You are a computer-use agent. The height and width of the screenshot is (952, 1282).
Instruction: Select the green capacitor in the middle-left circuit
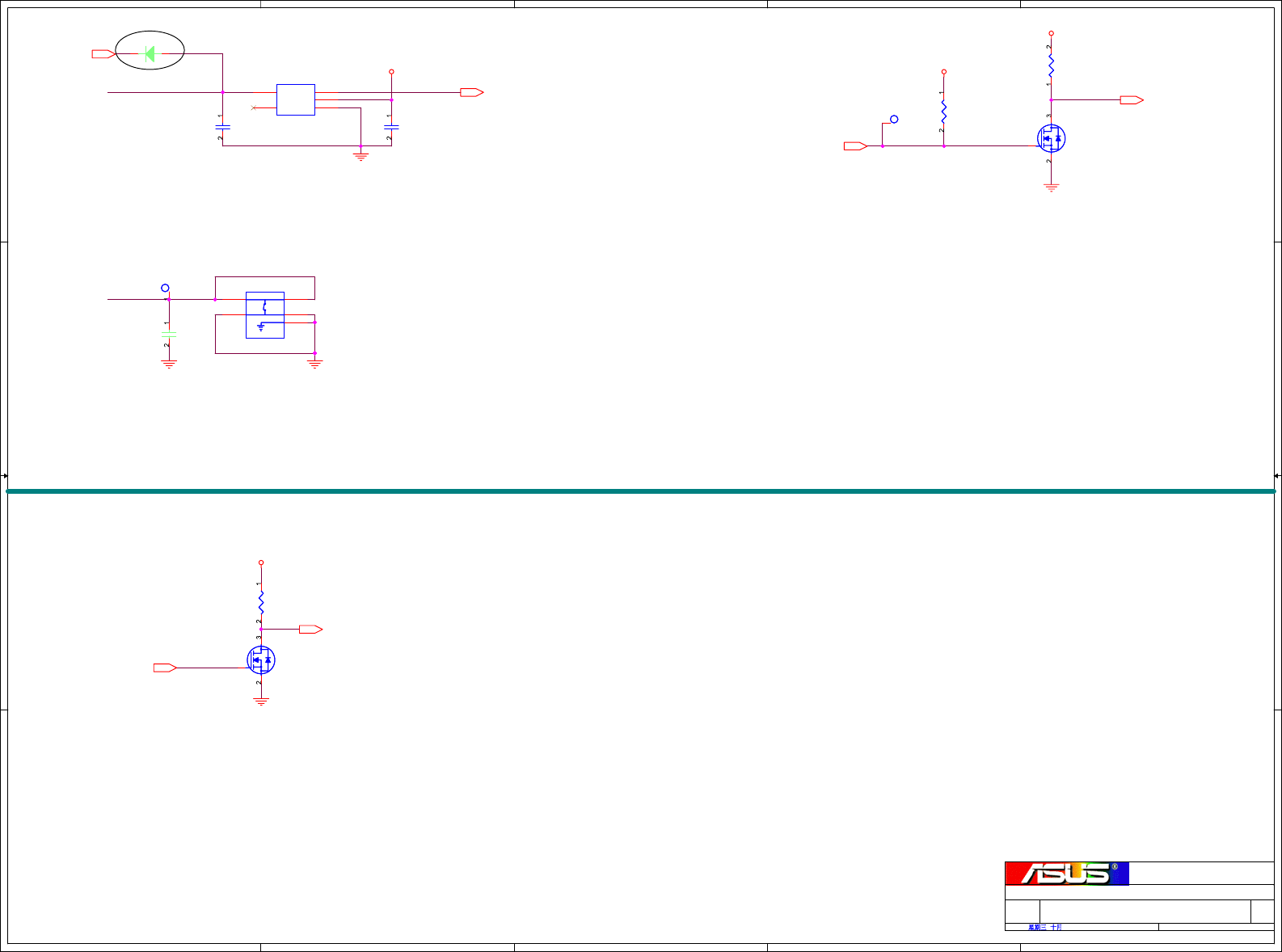tap(169, 335)
